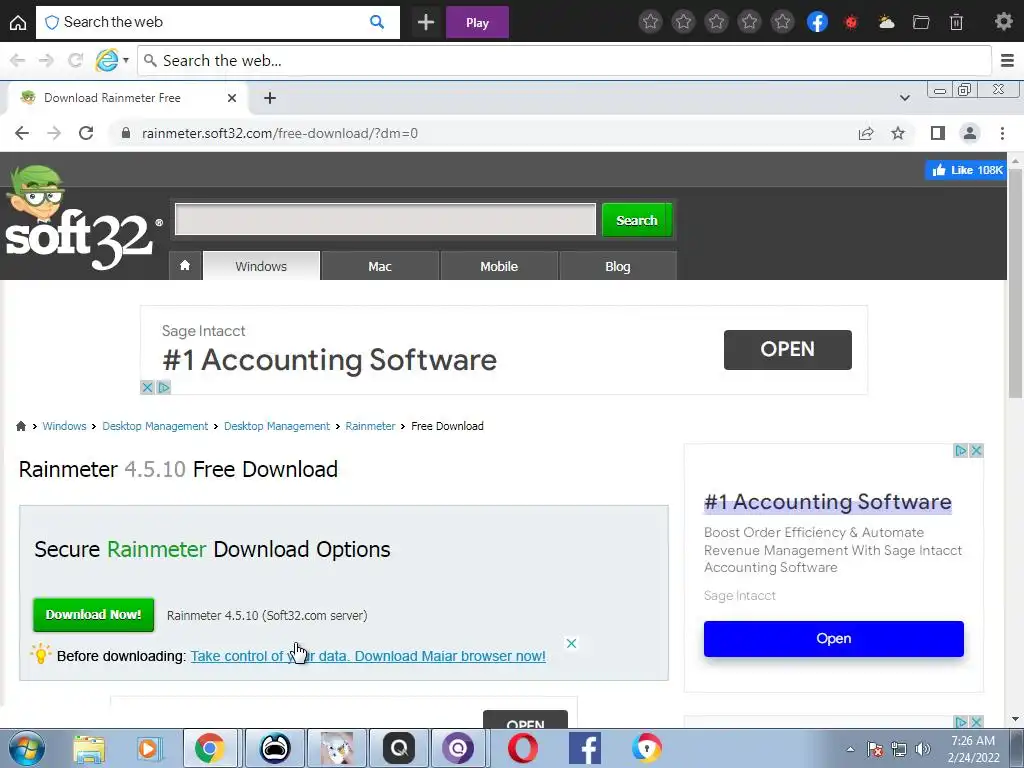Viewport: 1024px width, 768px height.
Task: Click the green Download Now! button
Action: (x=93, y=615)
